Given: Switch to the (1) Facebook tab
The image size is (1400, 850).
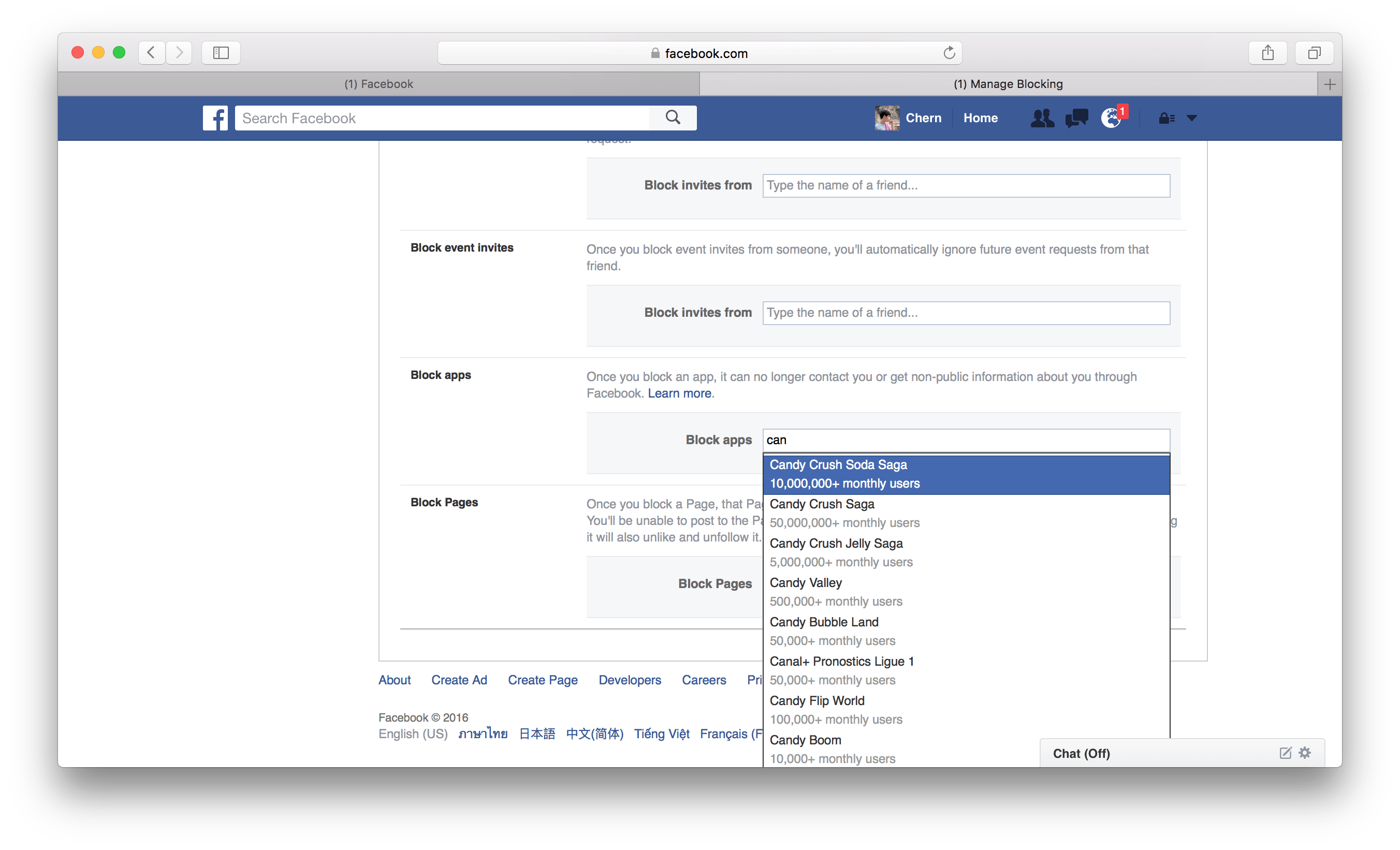Looking at the screenshot, I should pyautogui.click(x=378, y=84).
